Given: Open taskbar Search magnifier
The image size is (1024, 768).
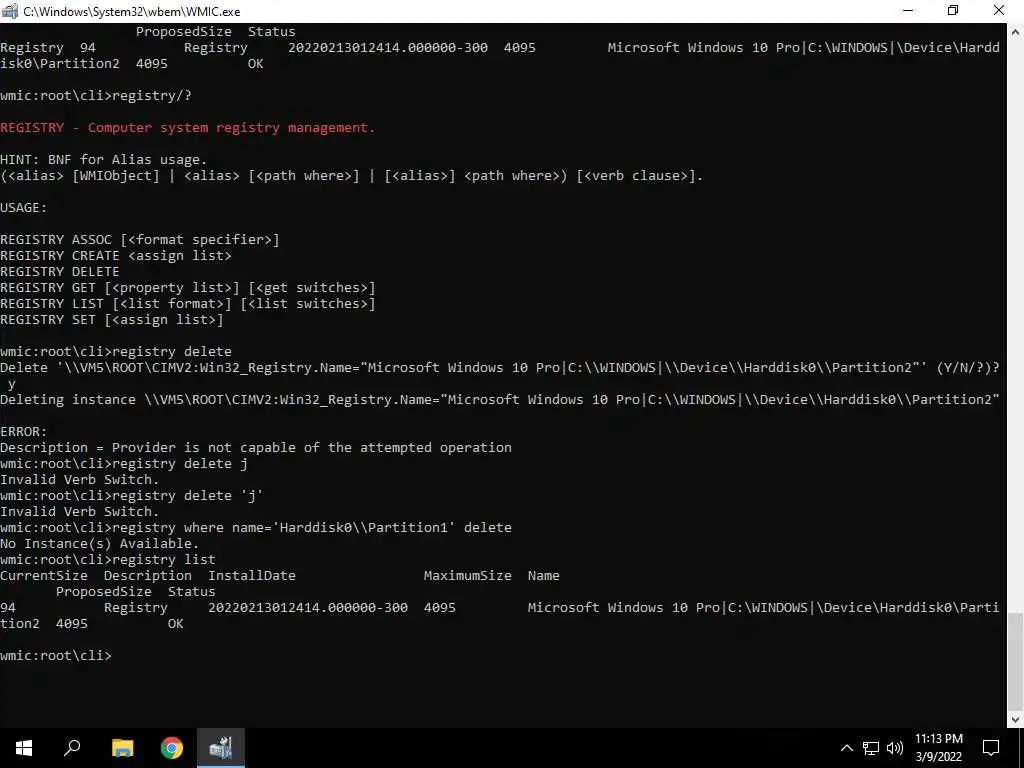Looking at the screenshot, I should coord(72,748).
